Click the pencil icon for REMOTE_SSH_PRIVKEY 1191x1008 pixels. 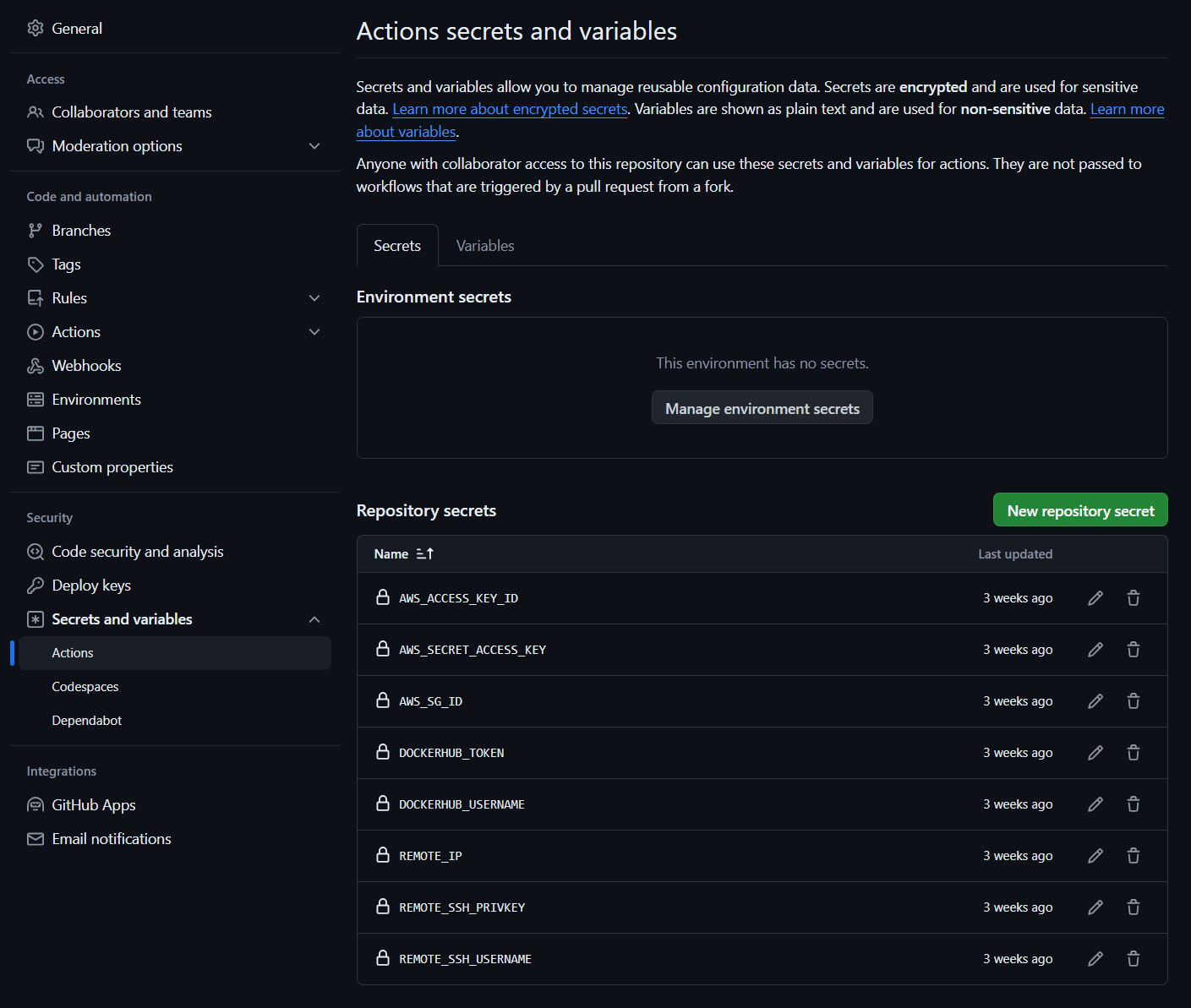[1095, 907]
